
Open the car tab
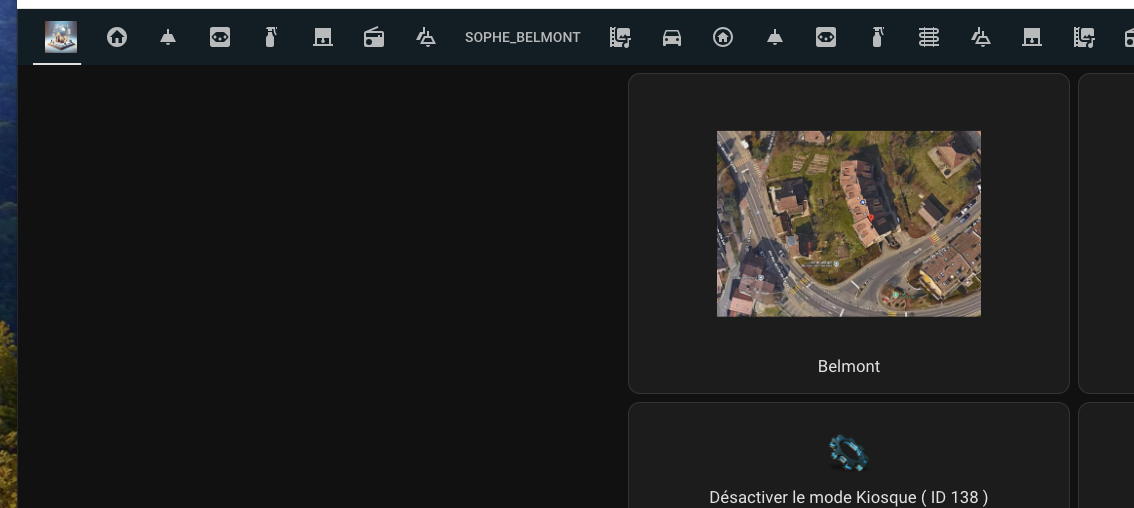[672, 37]
